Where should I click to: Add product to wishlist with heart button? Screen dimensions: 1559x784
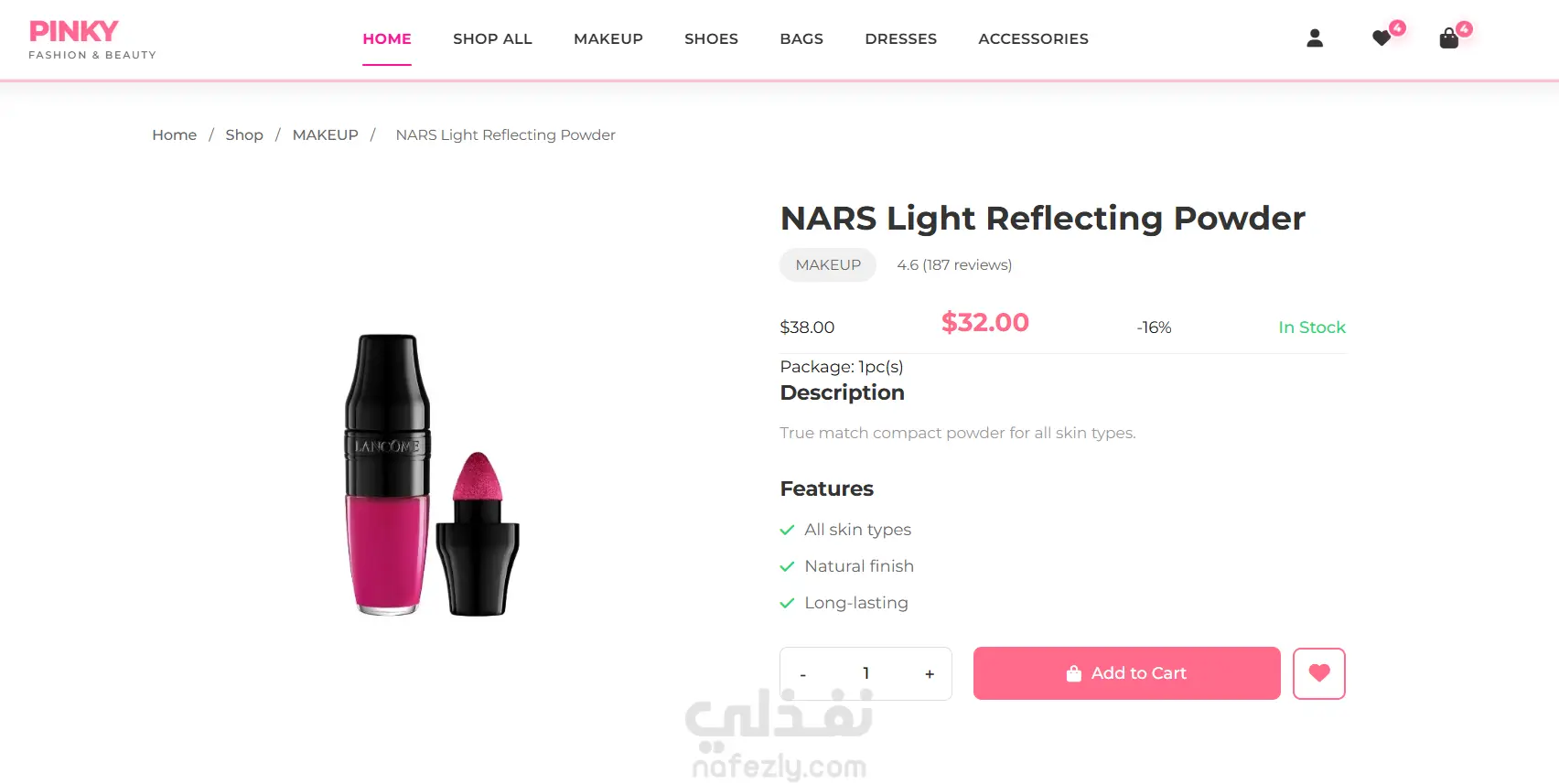(1318, 673)
